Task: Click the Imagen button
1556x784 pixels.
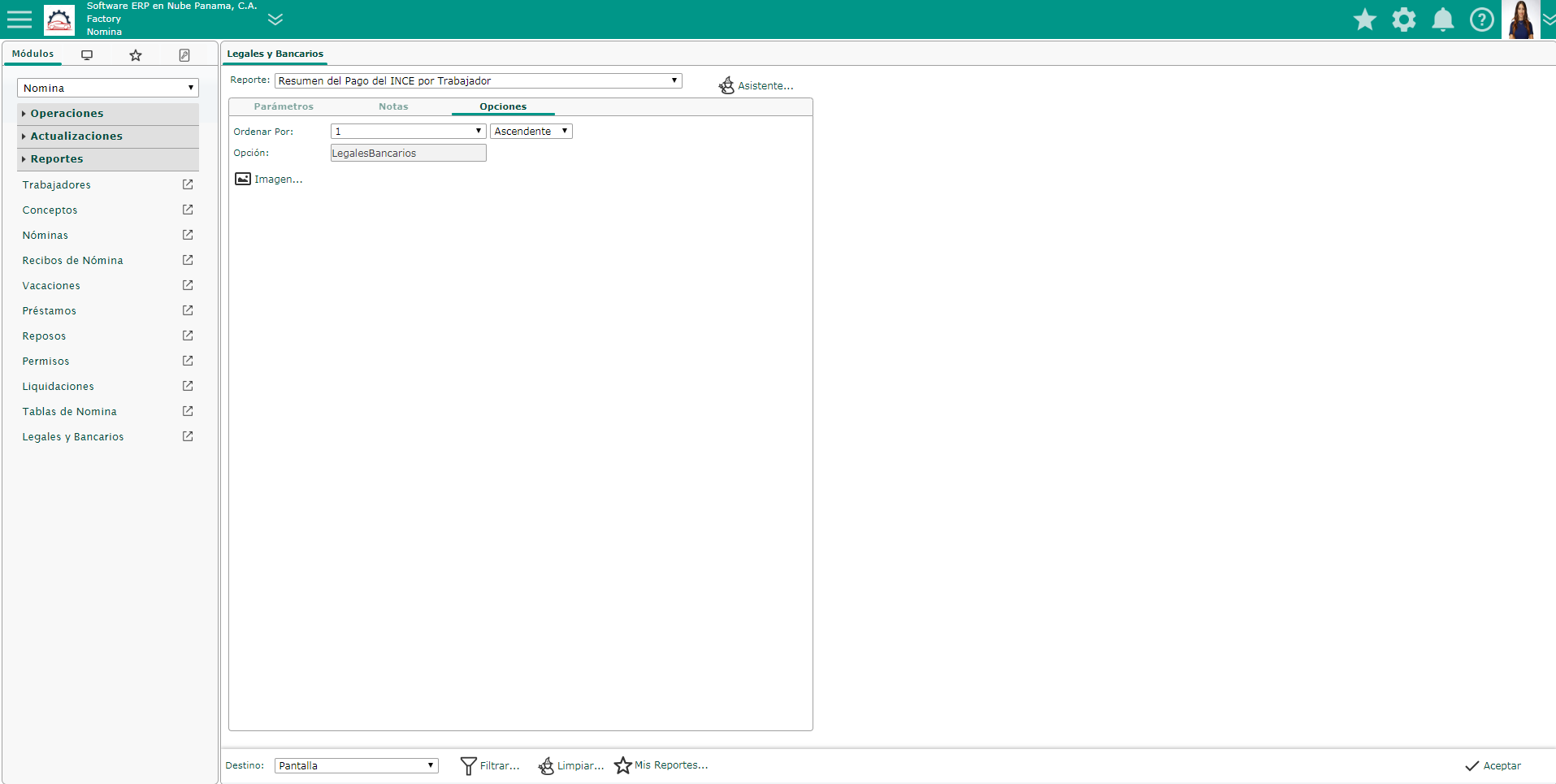Action: coord(269,179)
